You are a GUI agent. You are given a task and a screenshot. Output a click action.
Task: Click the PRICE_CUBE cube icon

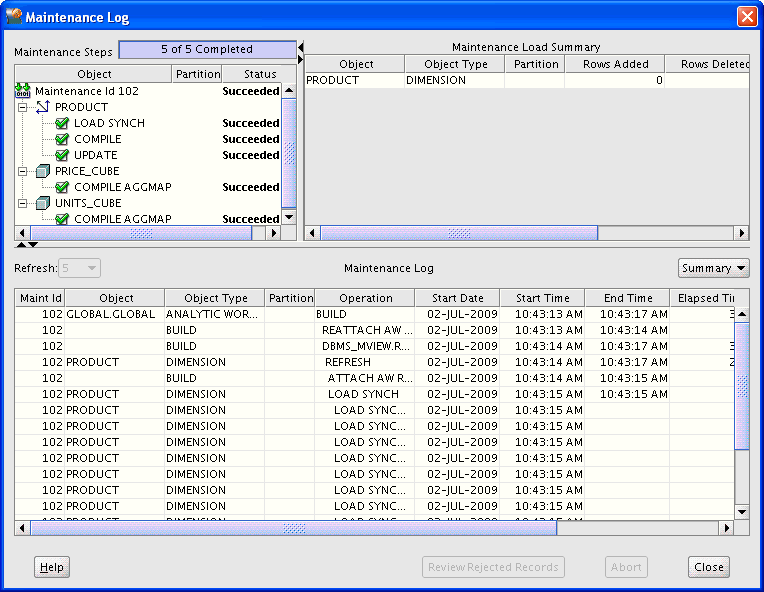[43, 171]
